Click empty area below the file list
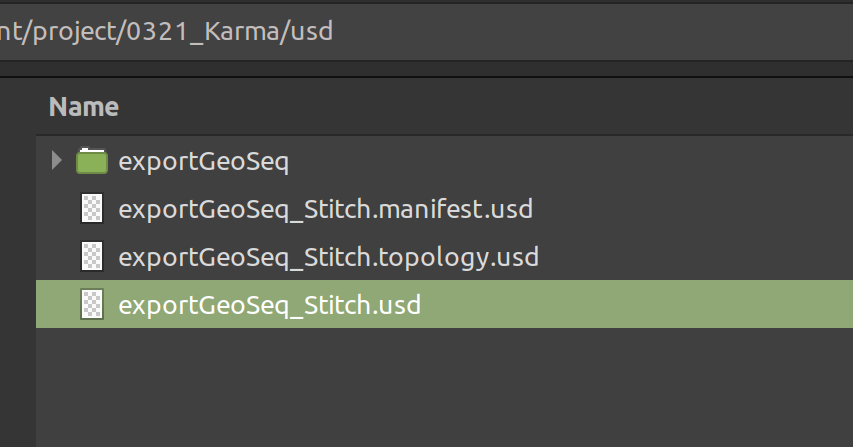The width and height of the screenshot is (853, 447). (444, 387)
